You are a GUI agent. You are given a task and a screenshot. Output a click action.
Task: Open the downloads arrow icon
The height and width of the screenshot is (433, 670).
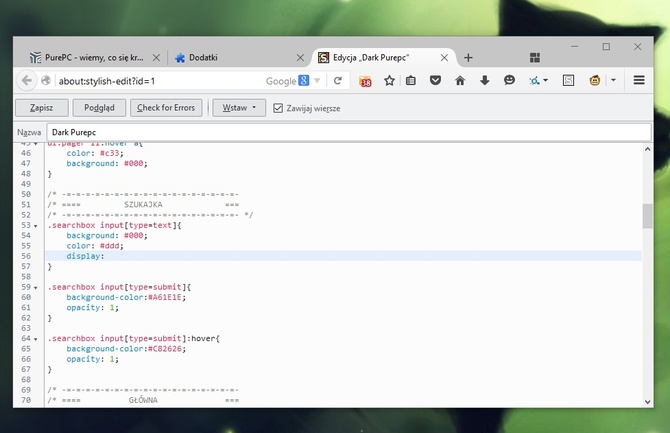(x=484, y=80)
